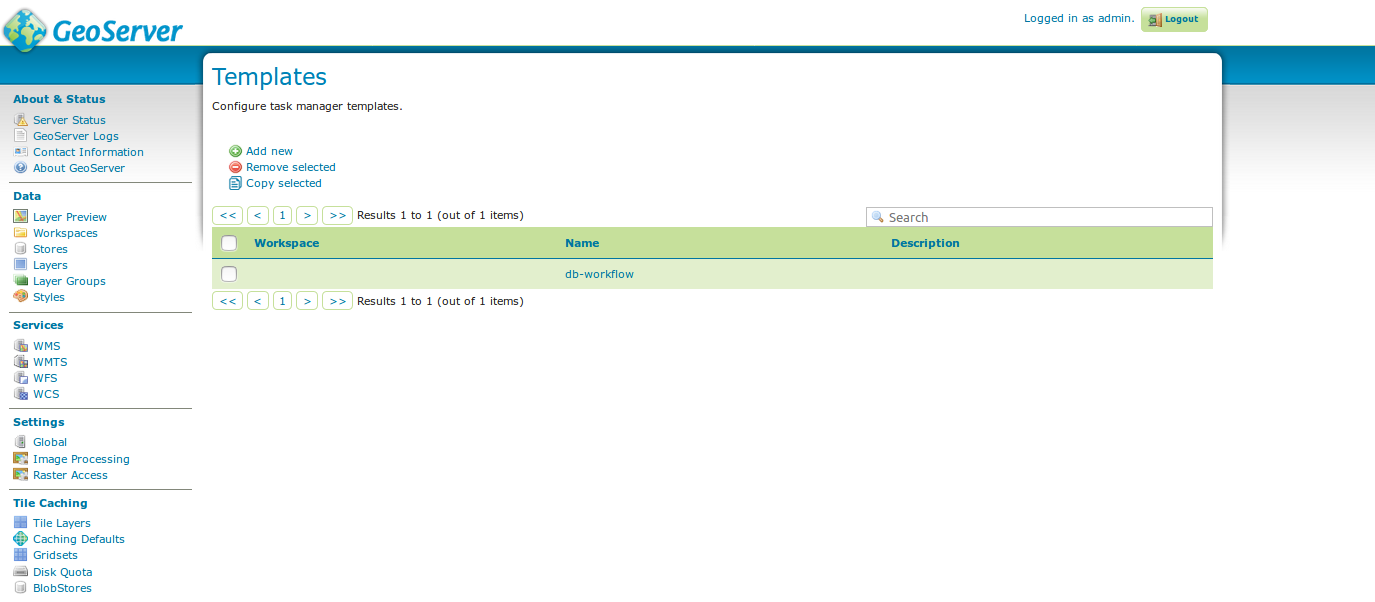The height and width of the screenshot is (602, 1375).
Task: Click the Workspaces folder icon
Action: pos(20,233)
